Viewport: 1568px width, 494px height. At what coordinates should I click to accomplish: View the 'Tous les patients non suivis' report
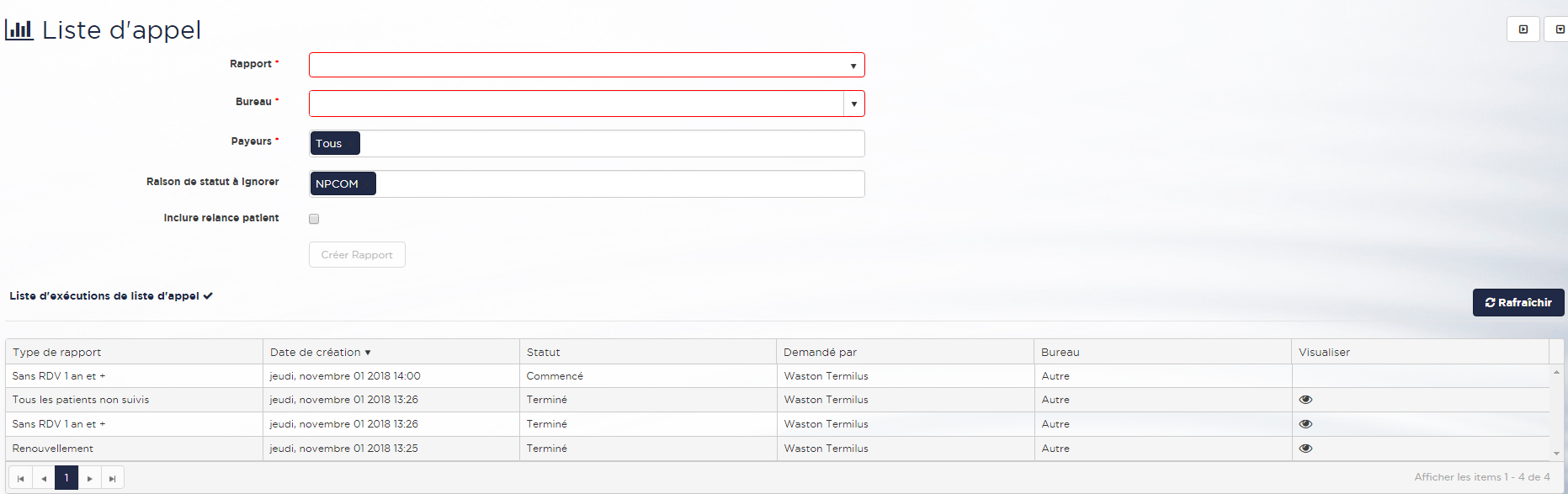(x=1305, y=400)
